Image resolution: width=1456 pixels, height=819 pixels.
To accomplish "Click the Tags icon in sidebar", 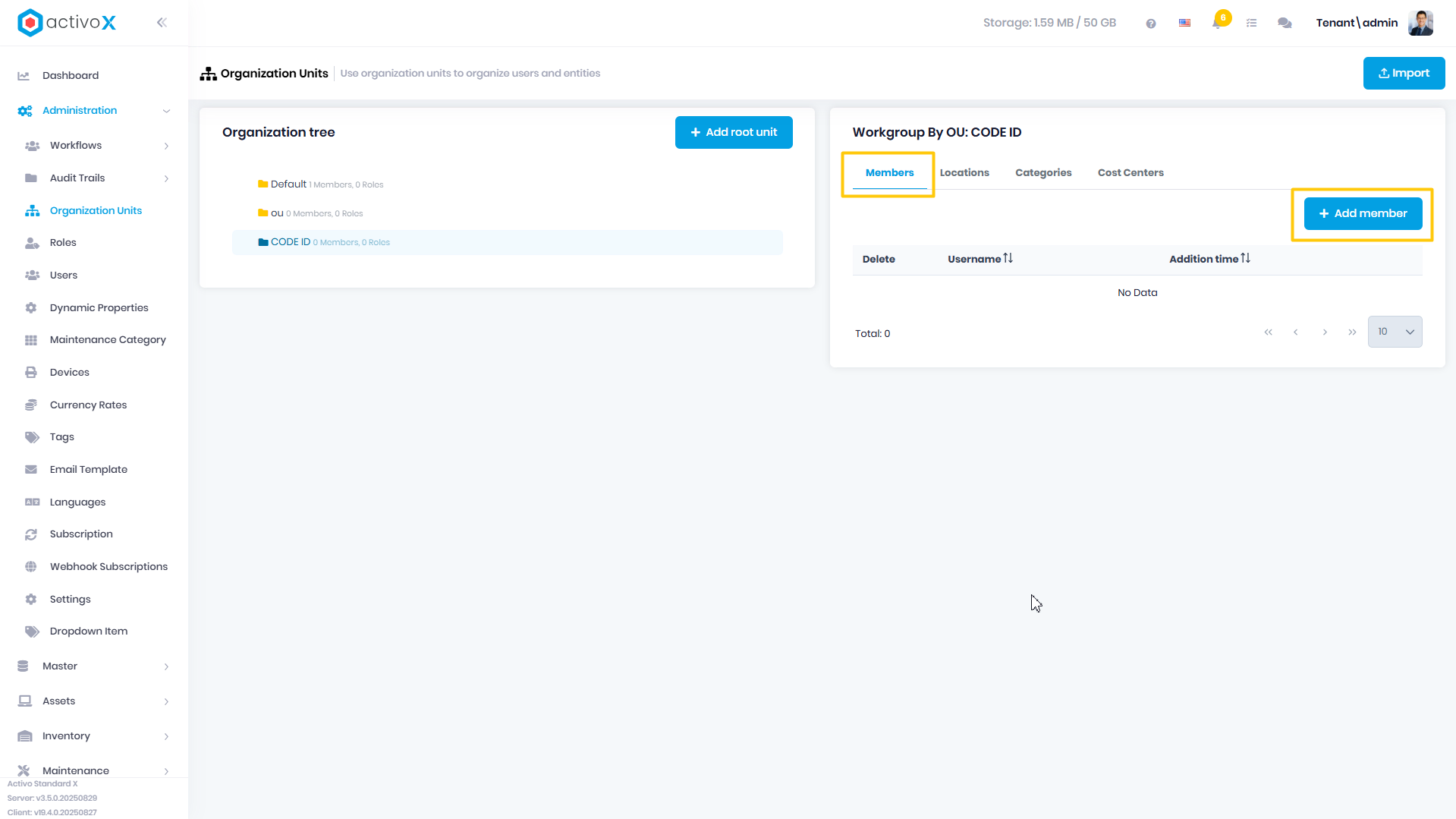I will (32, 437).
